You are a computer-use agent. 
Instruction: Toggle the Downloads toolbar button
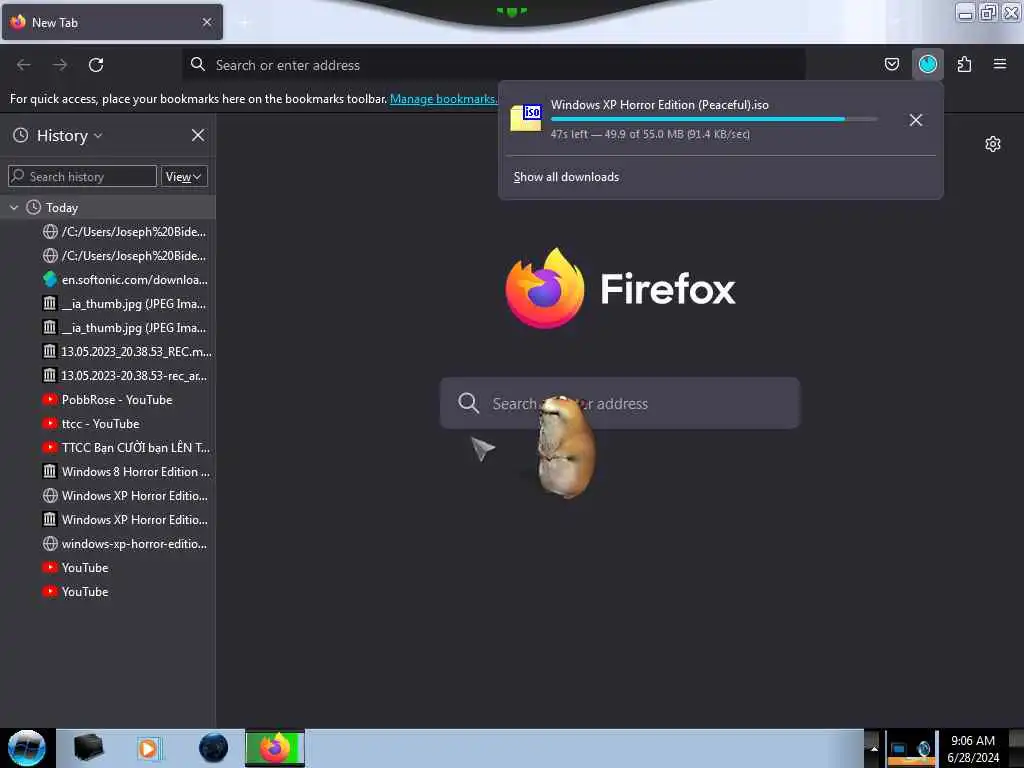(927, 64)
